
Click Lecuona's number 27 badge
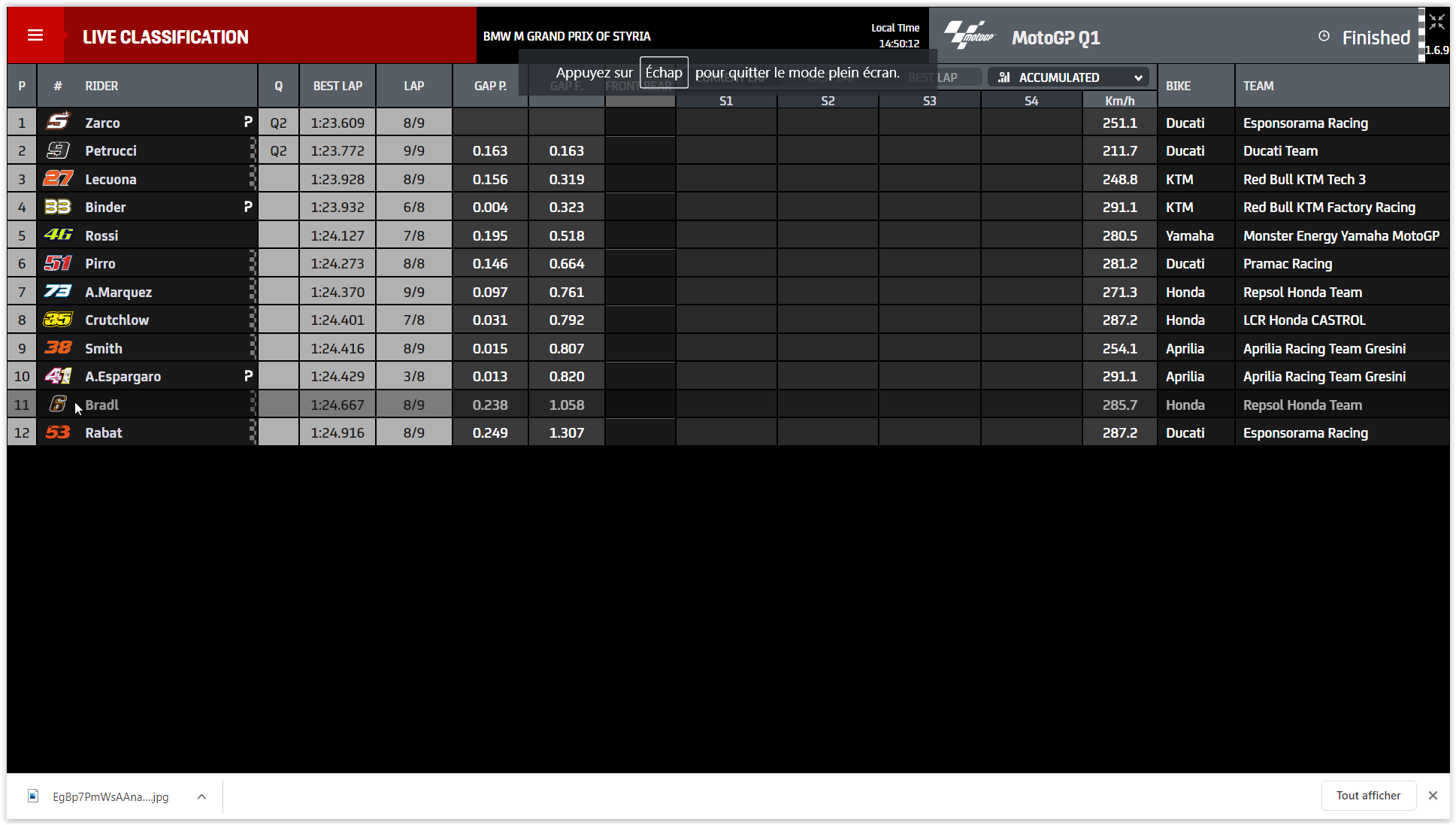(x=58, y=178)
